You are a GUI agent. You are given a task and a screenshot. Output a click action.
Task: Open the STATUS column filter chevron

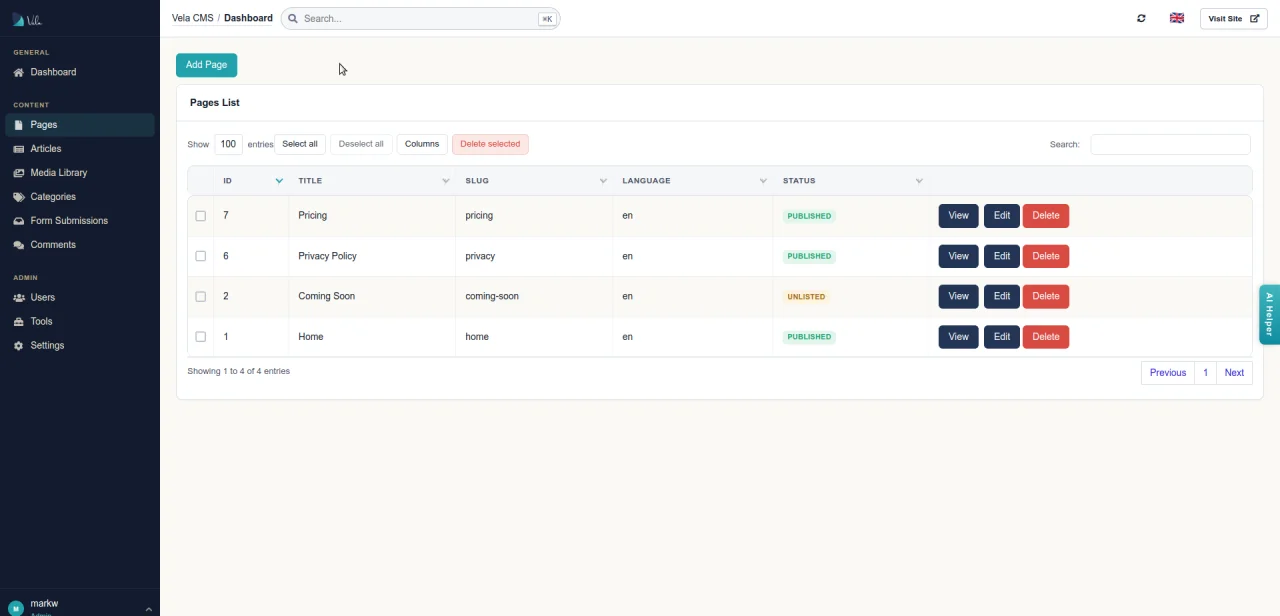[x=919, y=180]
